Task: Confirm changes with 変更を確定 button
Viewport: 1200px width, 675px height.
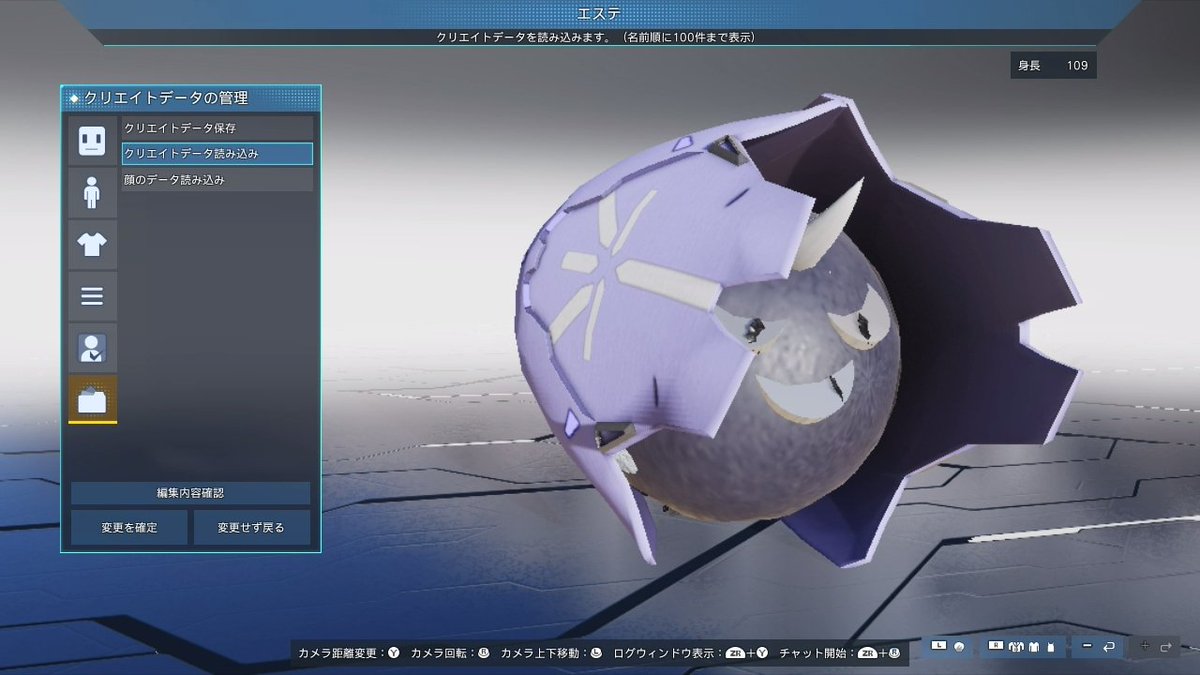Action: 129,527
